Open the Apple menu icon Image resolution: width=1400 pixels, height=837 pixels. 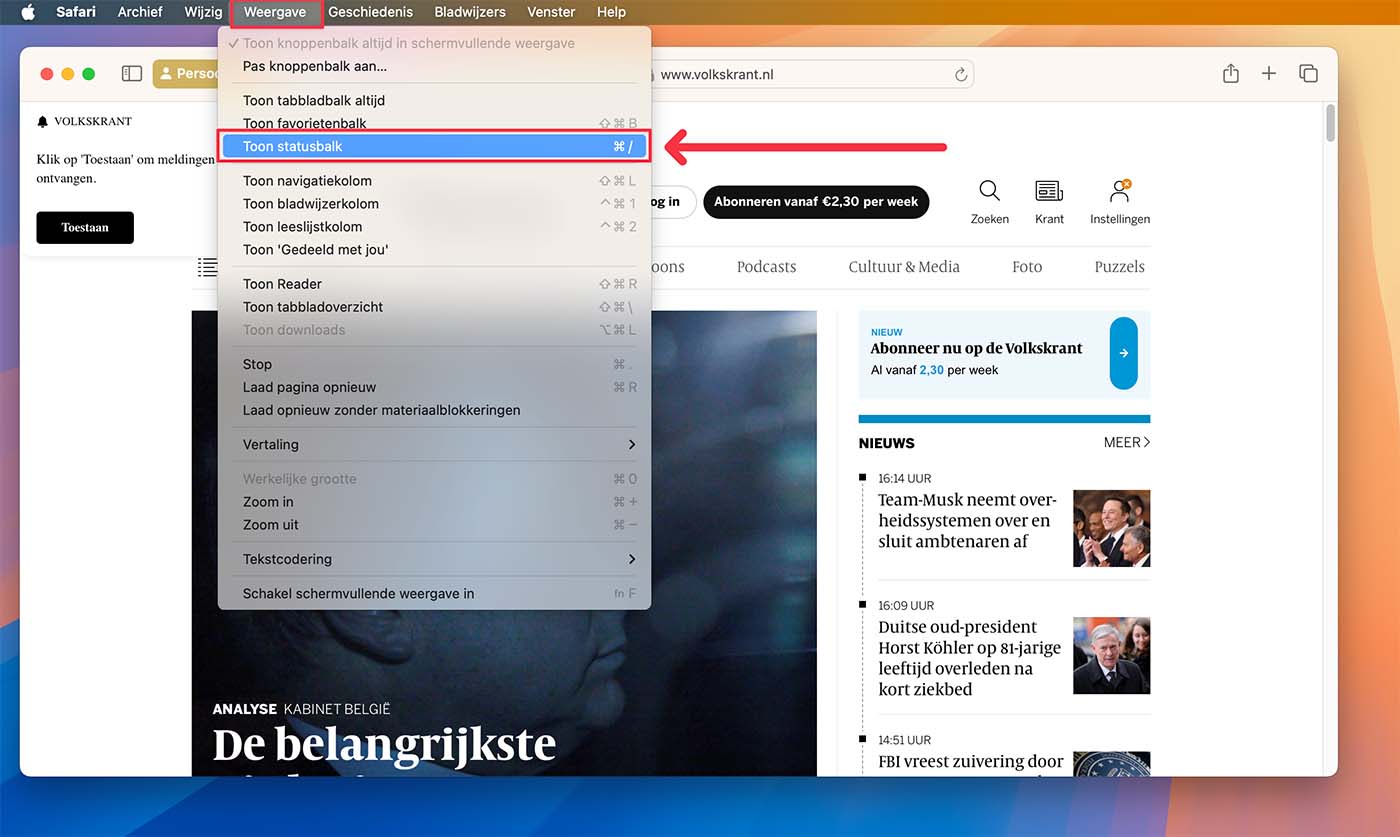(x=28, y=12)
